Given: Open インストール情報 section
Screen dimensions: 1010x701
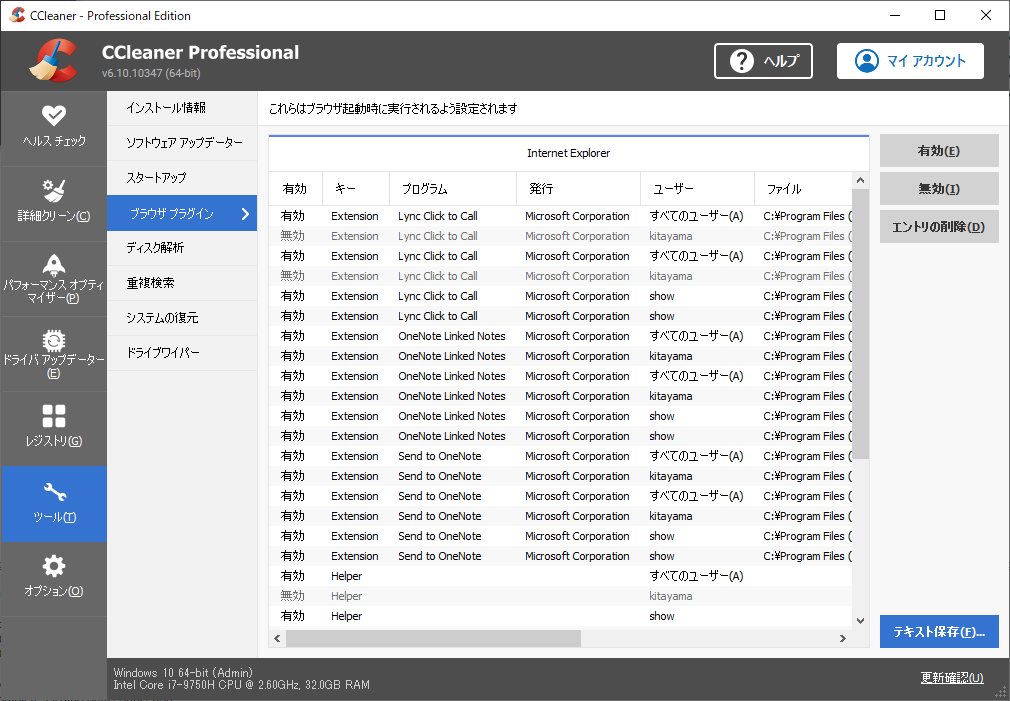Looking at the screenshot, I should (182, 108).
